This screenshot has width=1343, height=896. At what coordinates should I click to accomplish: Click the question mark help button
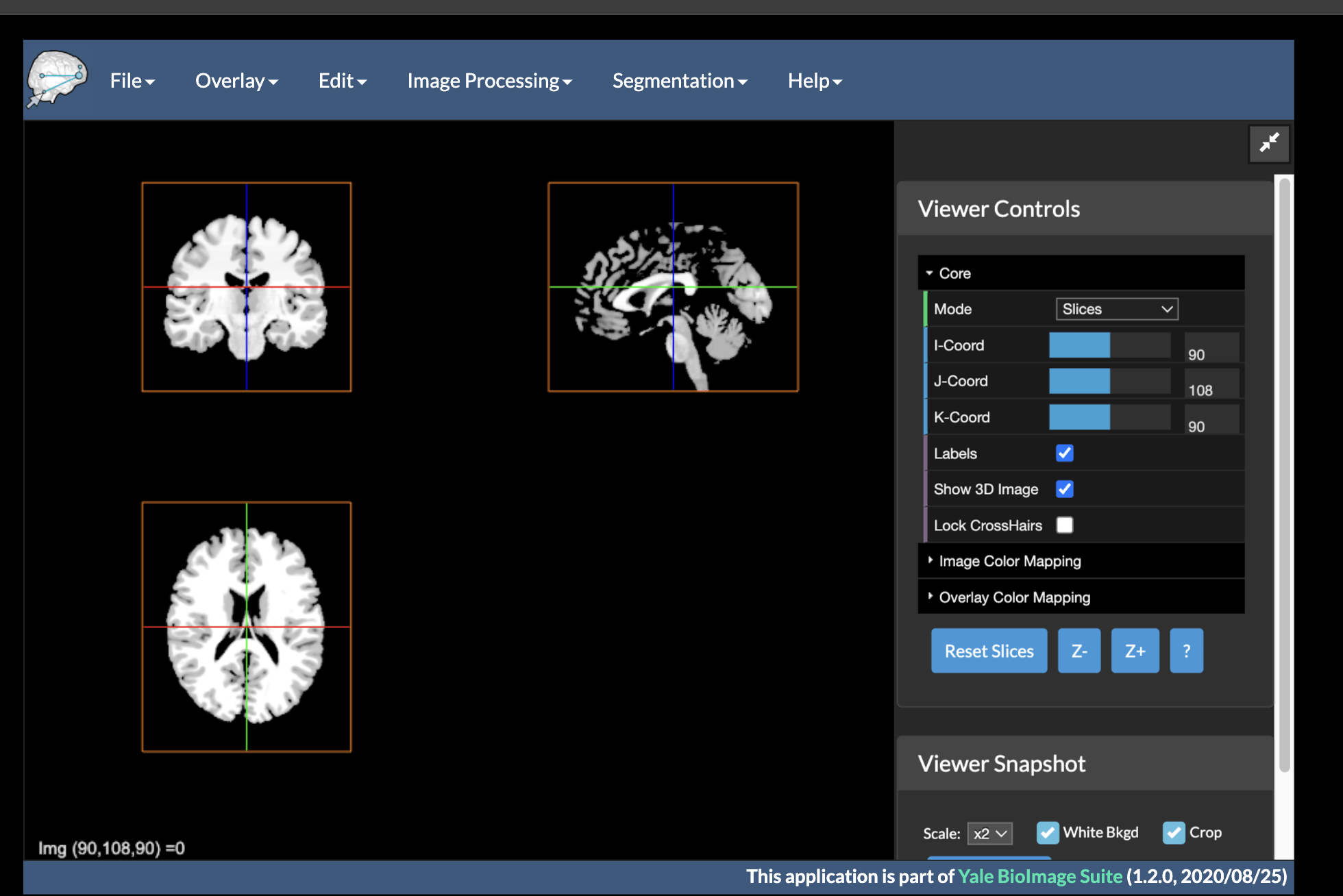tap(1186, 651)
